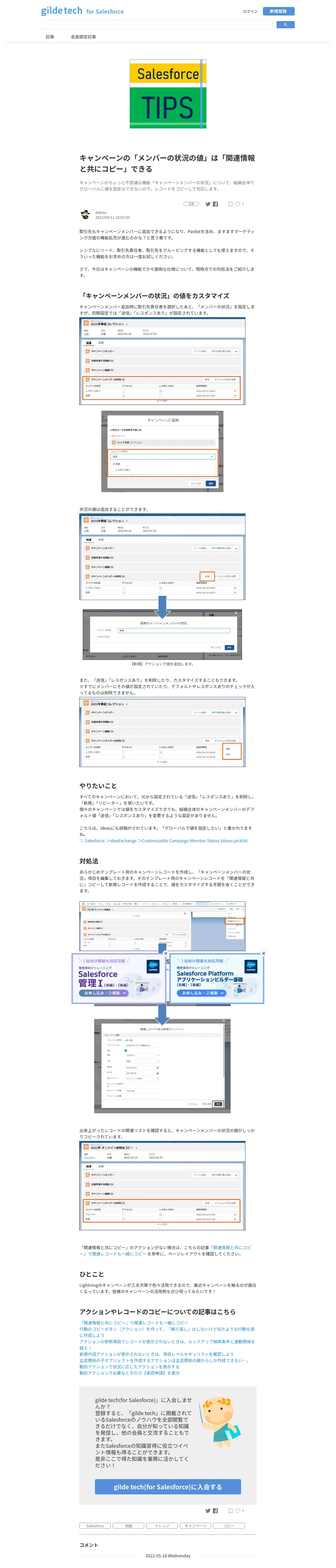
Task: Share article on Facebook via top icon
Action: (x=215, y=204)
